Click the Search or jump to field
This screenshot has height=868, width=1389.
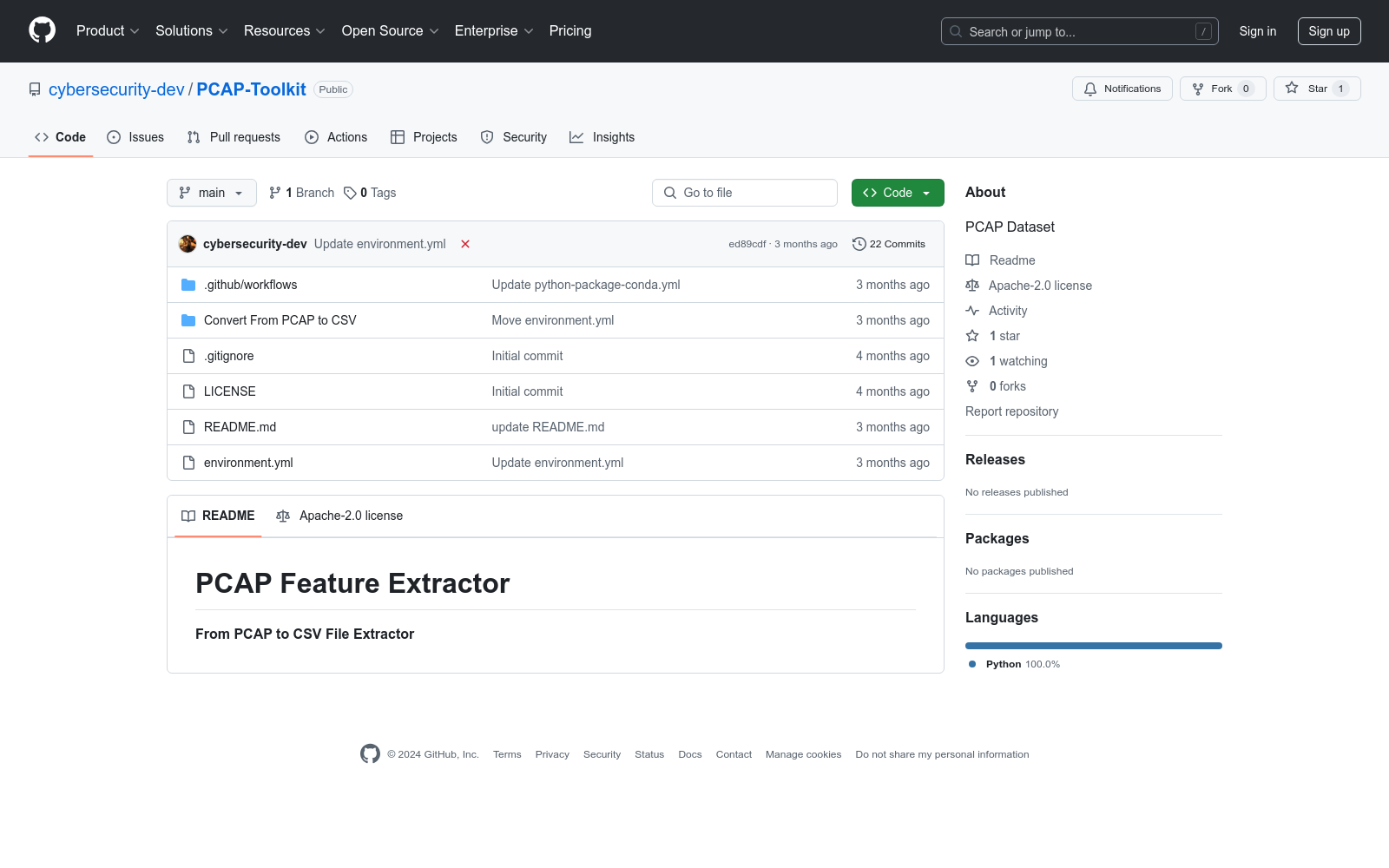coord(1080,31)
